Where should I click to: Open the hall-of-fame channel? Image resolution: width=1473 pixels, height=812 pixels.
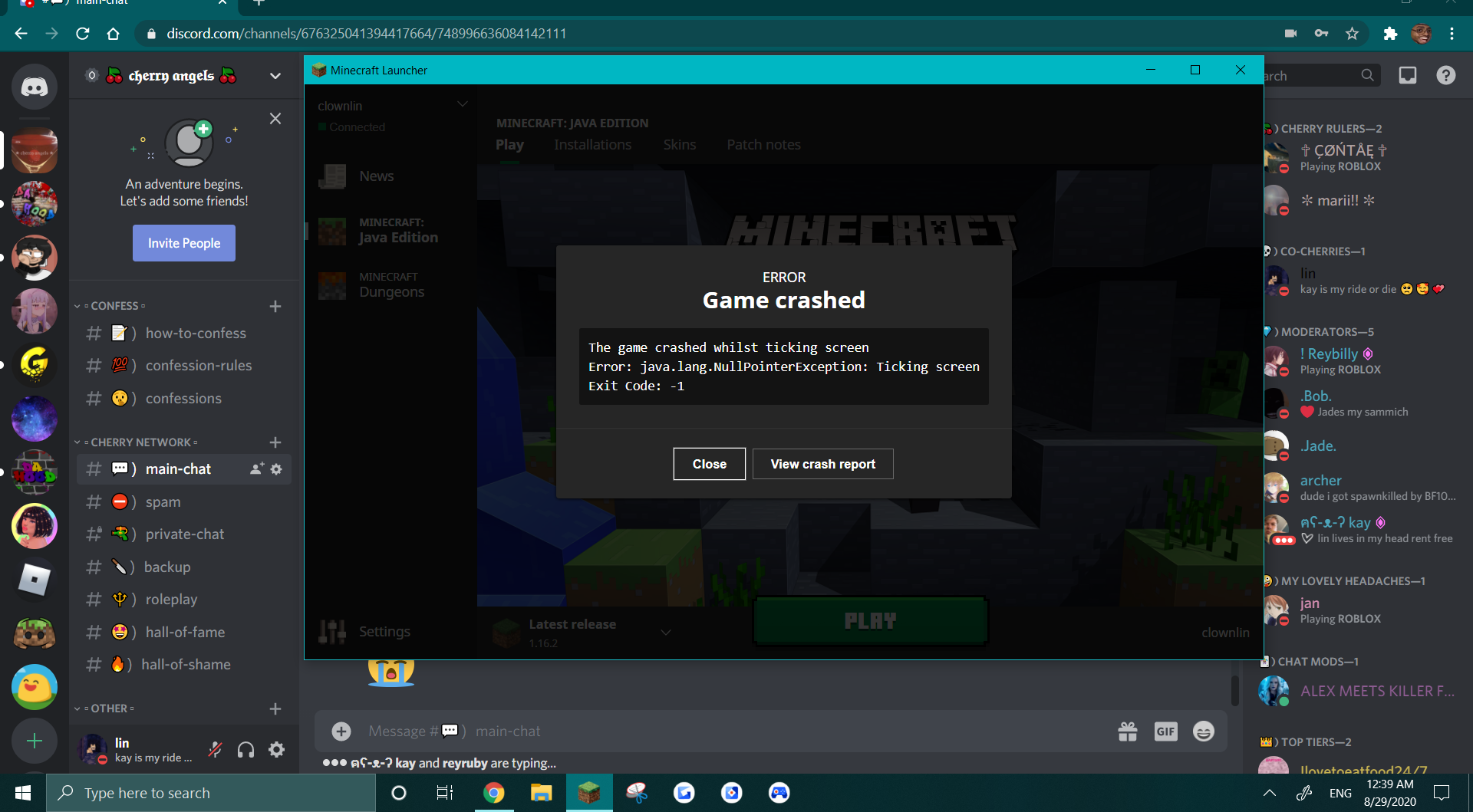pyautogui.click(x=184, y=633)
